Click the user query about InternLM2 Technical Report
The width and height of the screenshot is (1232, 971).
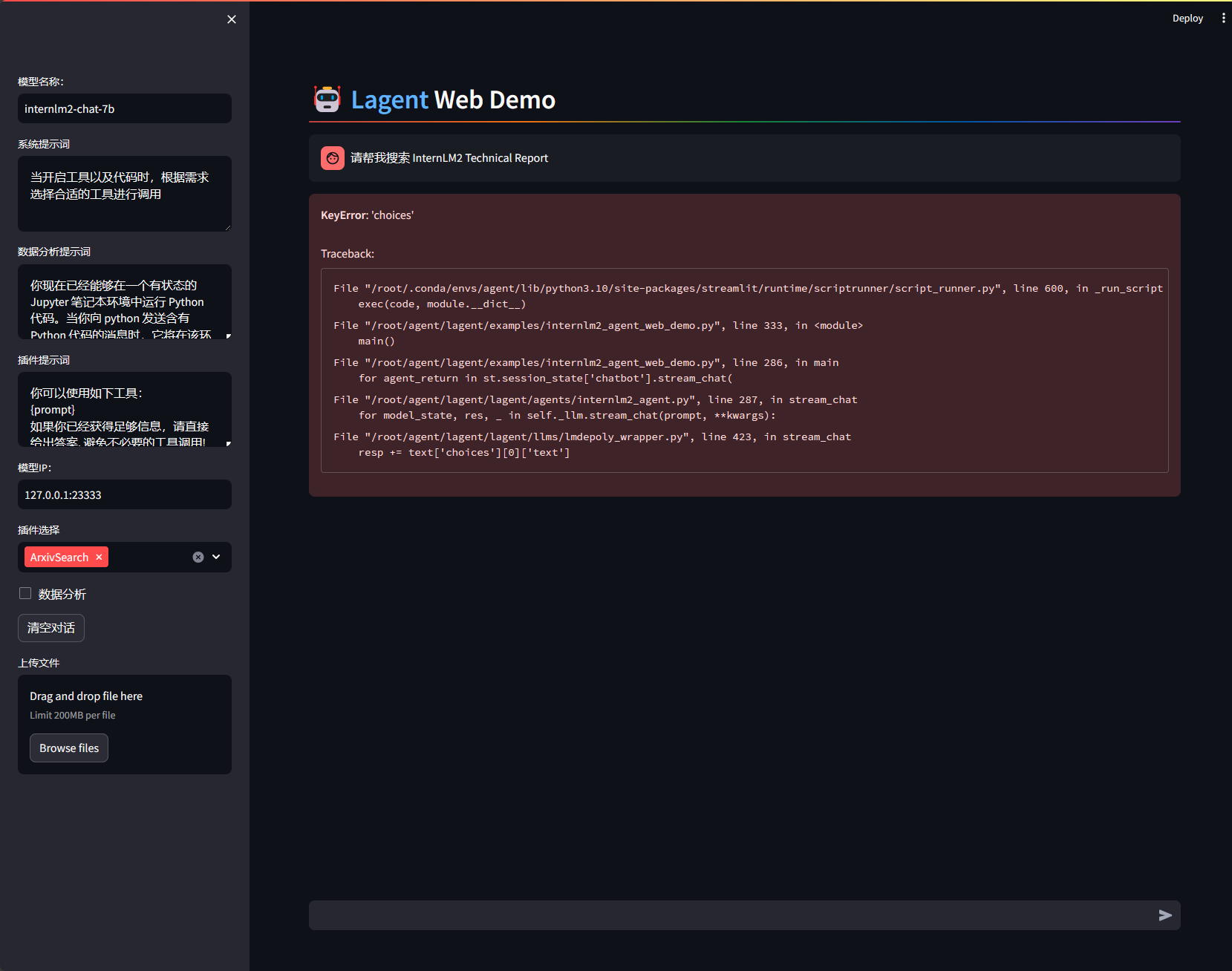[x=449, y=158]
